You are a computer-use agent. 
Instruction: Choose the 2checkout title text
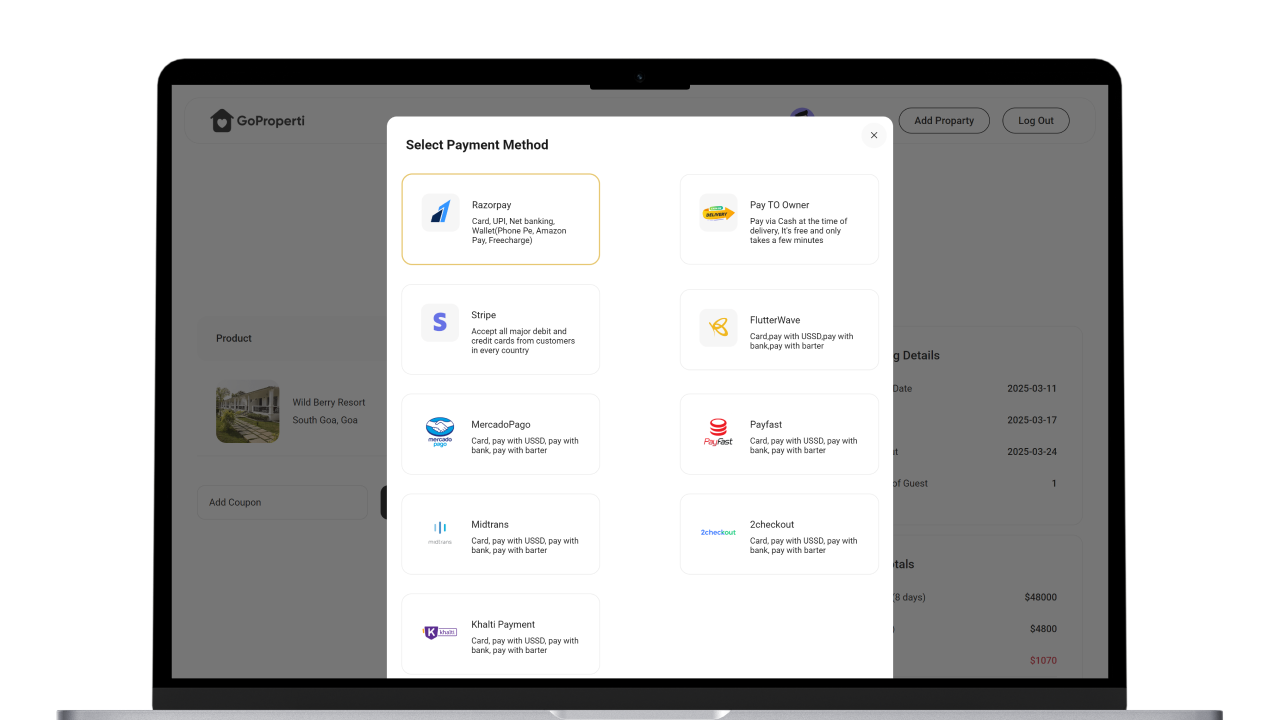pyautogui.click(x=772, y=525)
